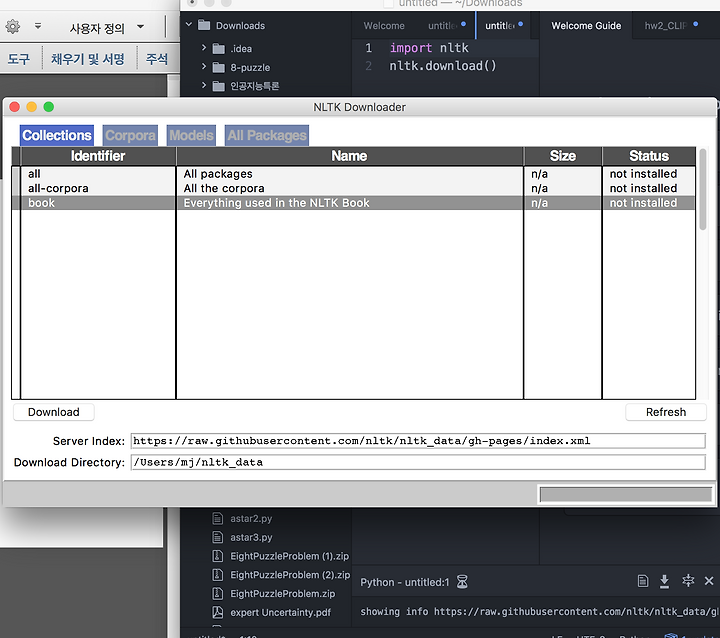Click the EightPuzzleProblem.zip archive icon
This screenshot has width=720, height=638.
tap(217, 593)
